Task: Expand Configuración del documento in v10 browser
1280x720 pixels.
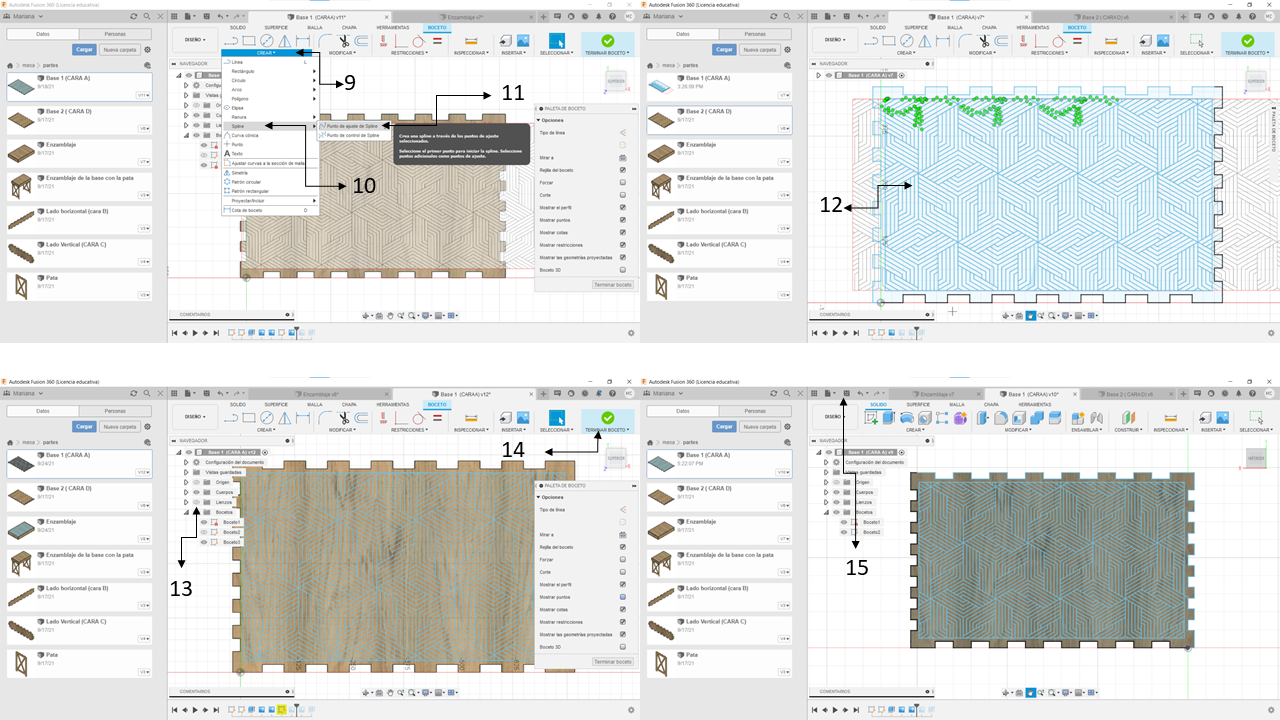Action: coord(826,462)
